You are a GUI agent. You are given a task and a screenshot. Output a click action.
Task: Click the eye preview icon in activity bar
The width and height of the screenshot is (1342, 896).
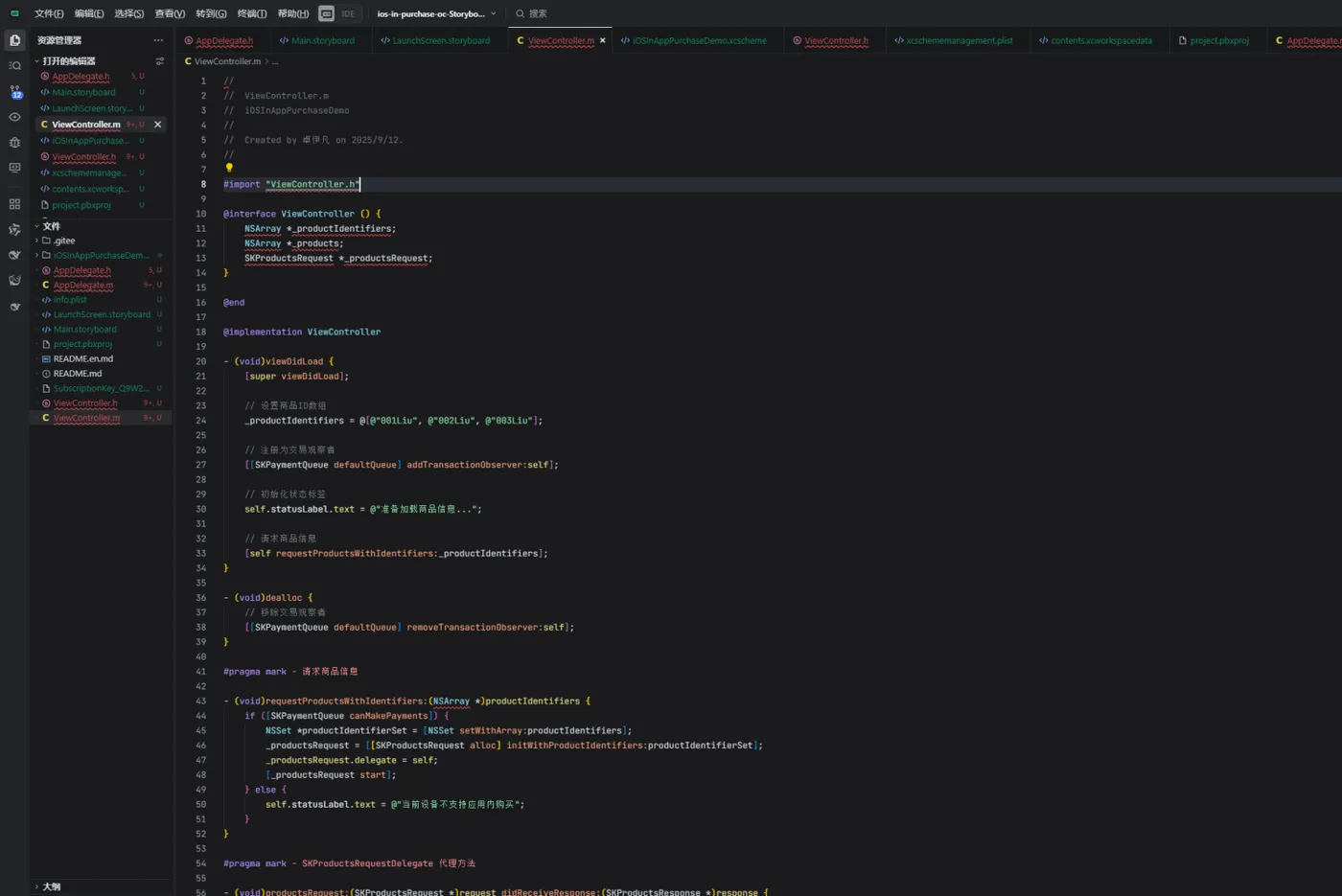[14, 117]
